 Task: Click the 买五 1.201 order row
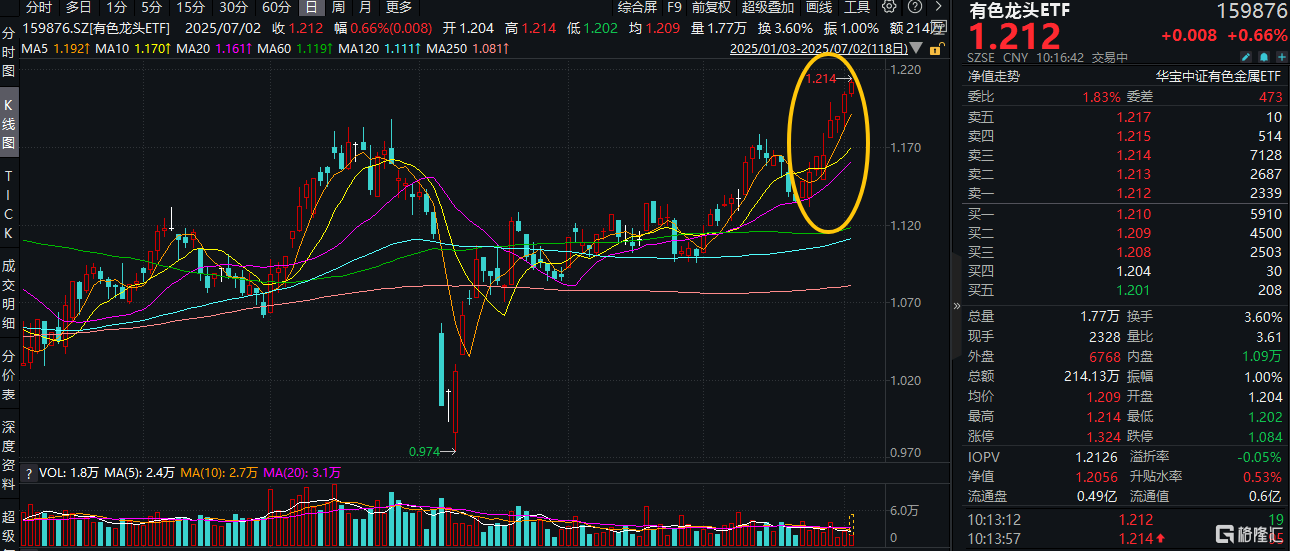[1124, 290]
